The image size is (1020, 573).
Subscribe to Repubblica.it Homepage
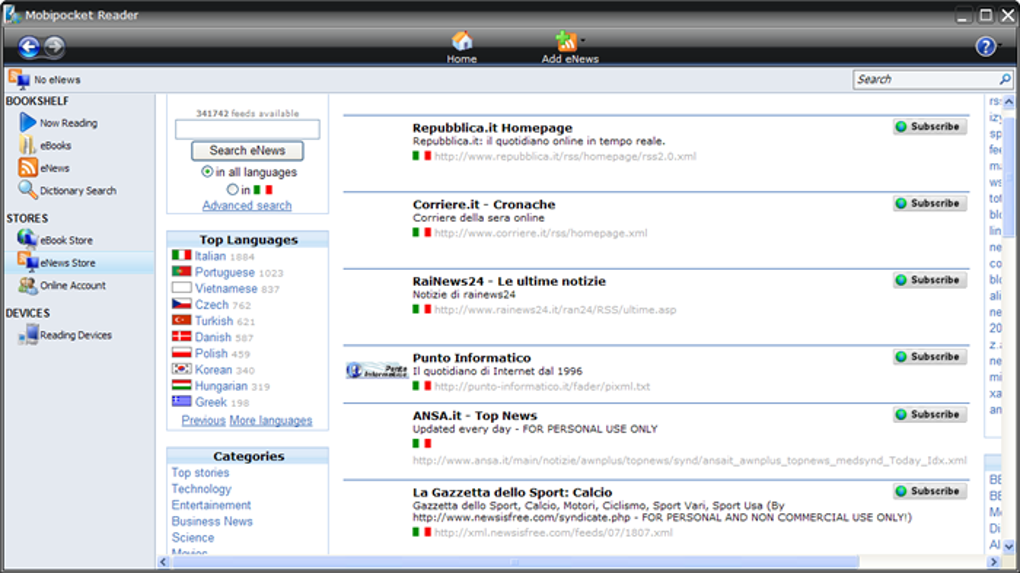point(930,127)
